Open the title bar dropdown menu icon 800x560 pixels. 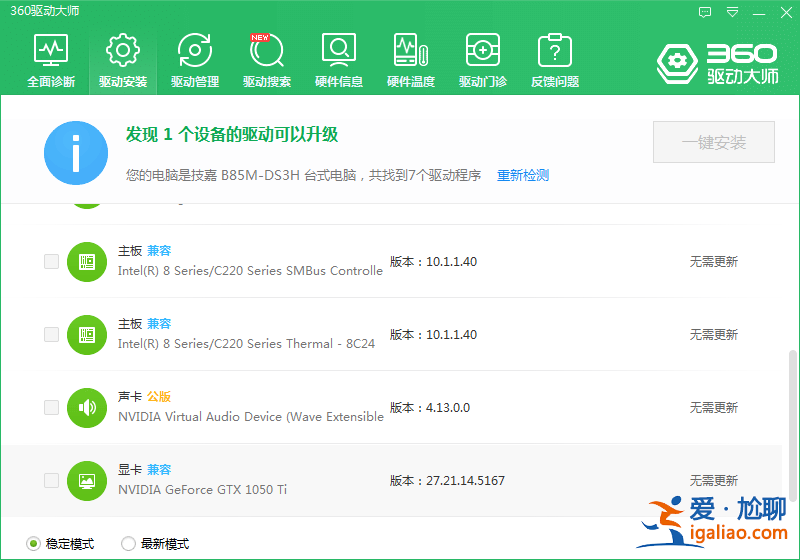(x=732, y=12)
